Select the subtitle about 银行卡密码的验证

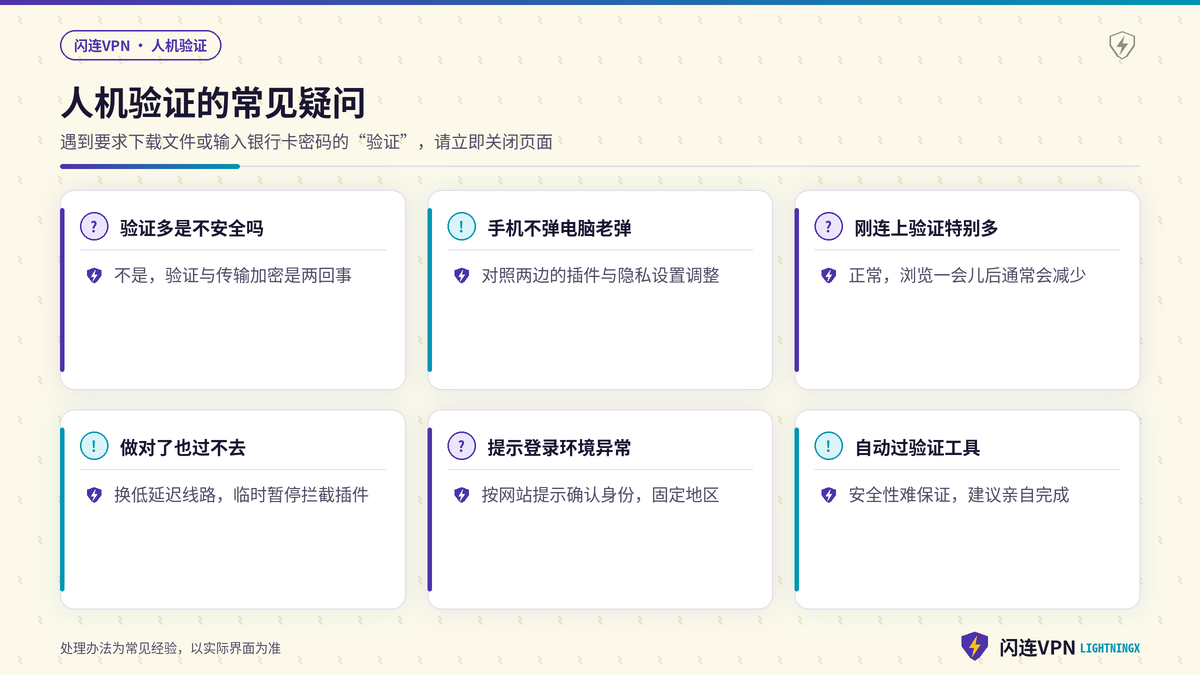pos(306,142)
